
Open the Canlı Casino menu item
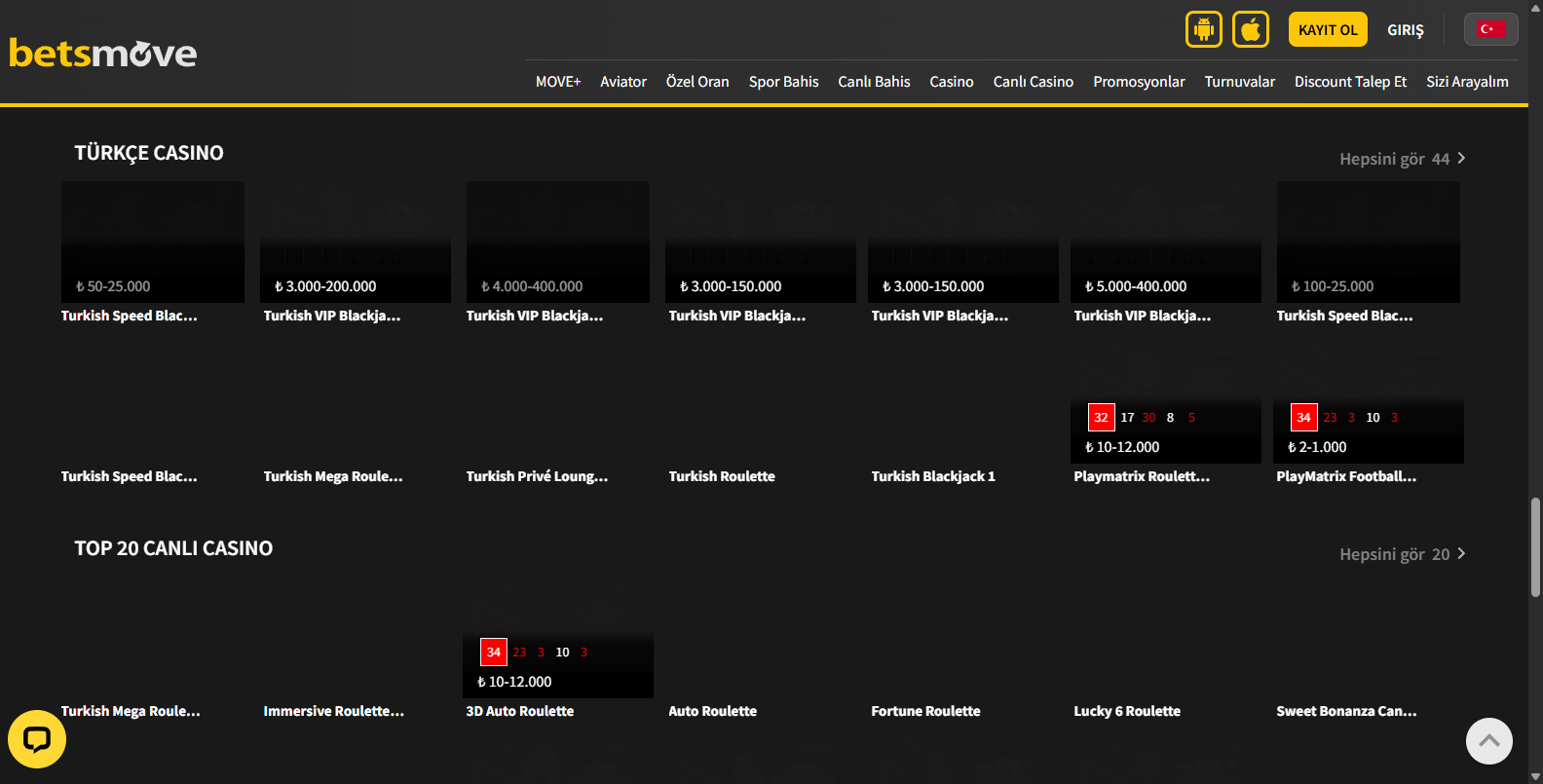[x=1033, y=82]
